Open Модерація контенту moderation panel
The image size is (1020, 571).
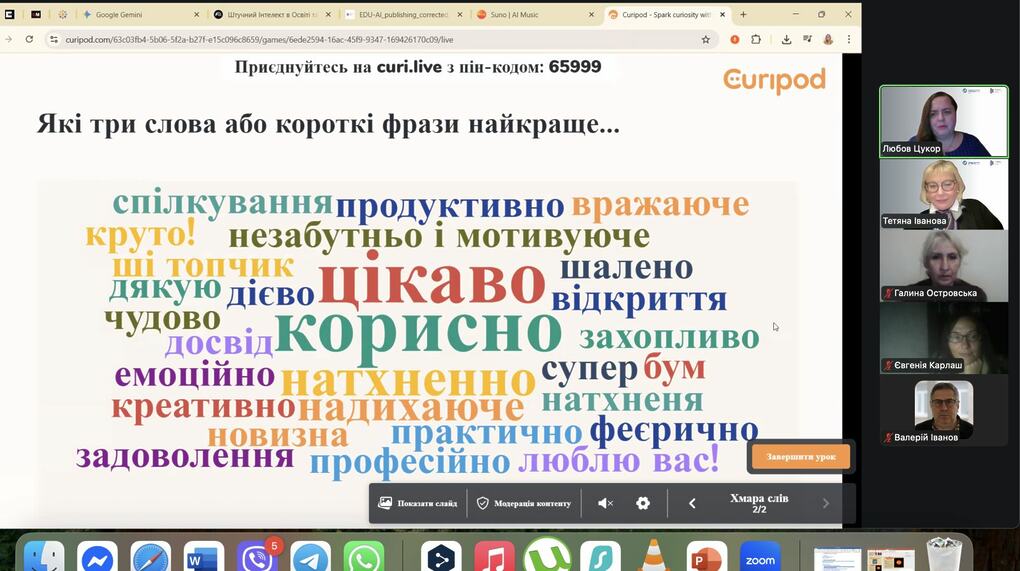tap(524, 503)
